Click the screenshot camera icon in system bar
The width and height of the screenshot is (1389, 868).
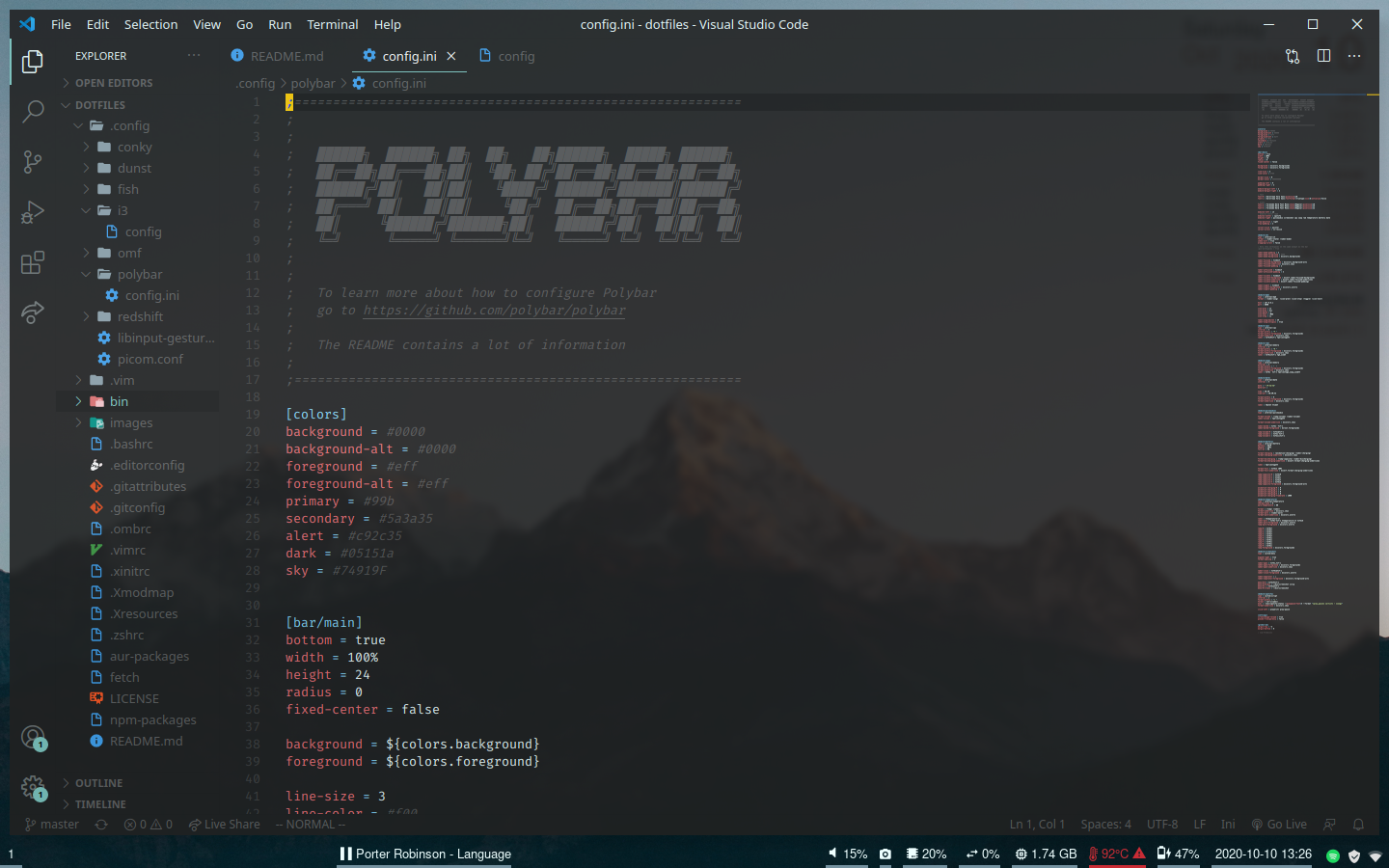click(x=885, y=854)
